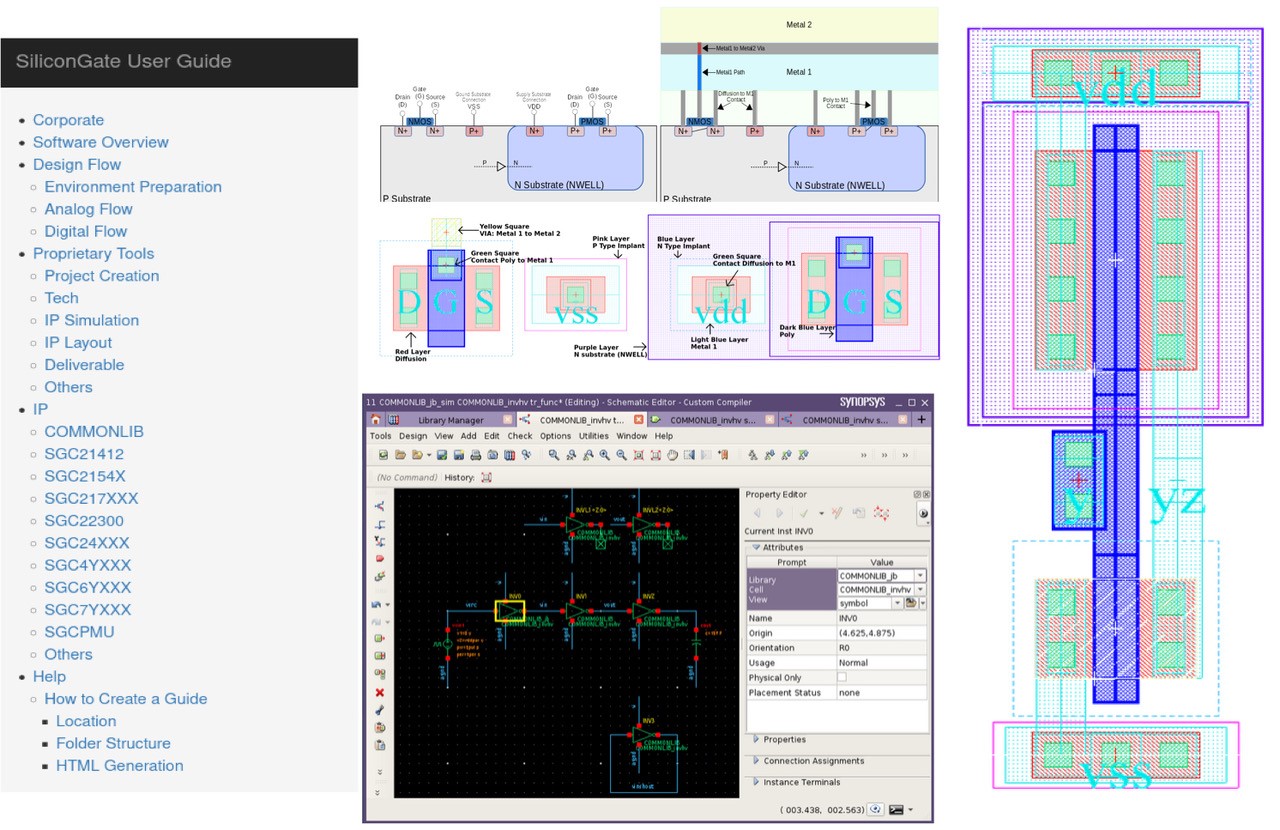Click the Save icon in the toolbar
This screenshot has height=830, width=1280.
(442, 455)
